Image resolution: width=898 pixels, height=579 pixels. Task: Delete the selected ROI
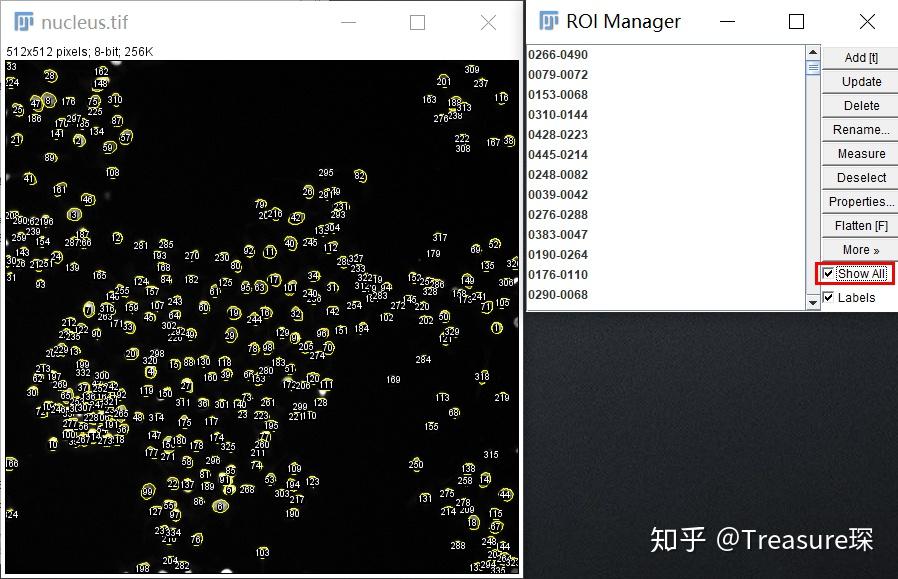(858, 105)
